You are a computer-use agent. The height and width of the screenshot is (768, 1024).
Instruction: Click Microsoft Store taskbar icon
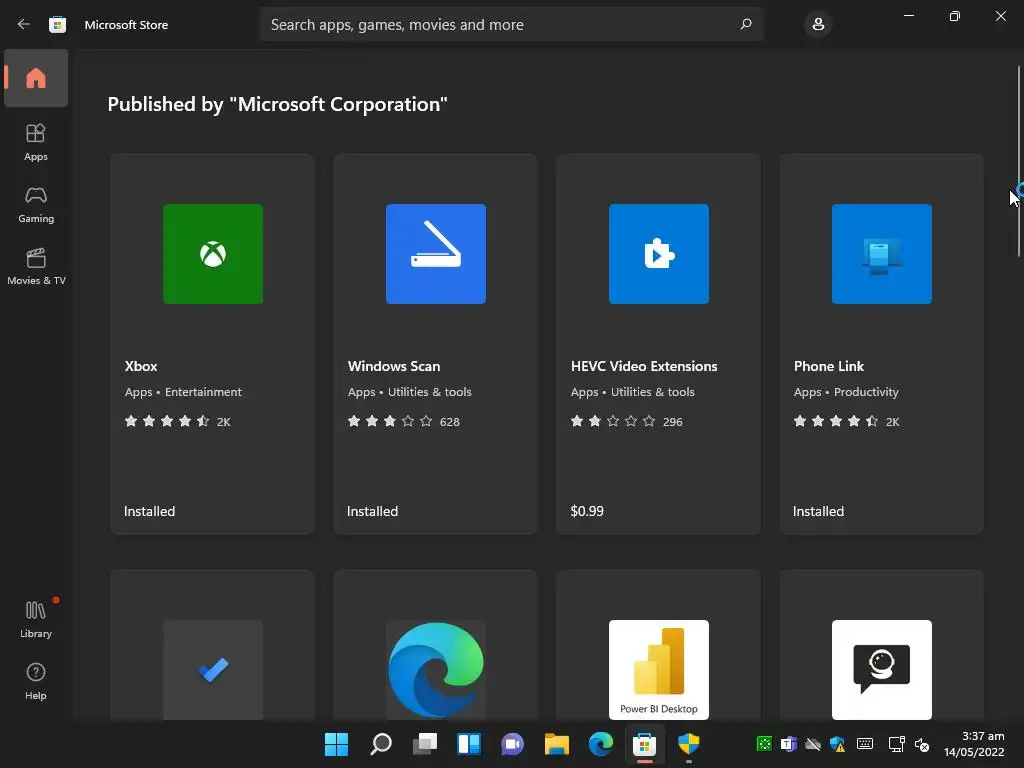pyautogui.click(x=645, y=743)
